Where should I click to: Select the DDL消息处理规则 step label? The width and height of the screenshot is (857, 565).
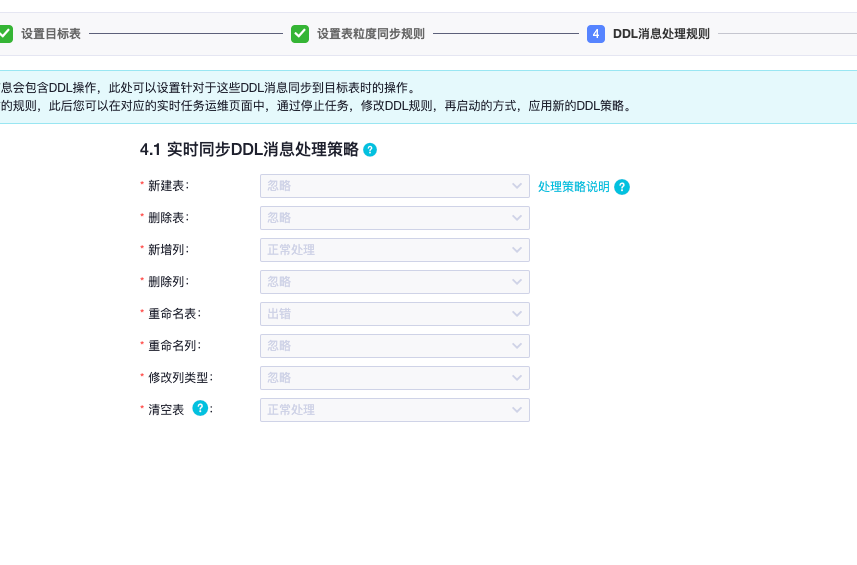pos(661,34)
